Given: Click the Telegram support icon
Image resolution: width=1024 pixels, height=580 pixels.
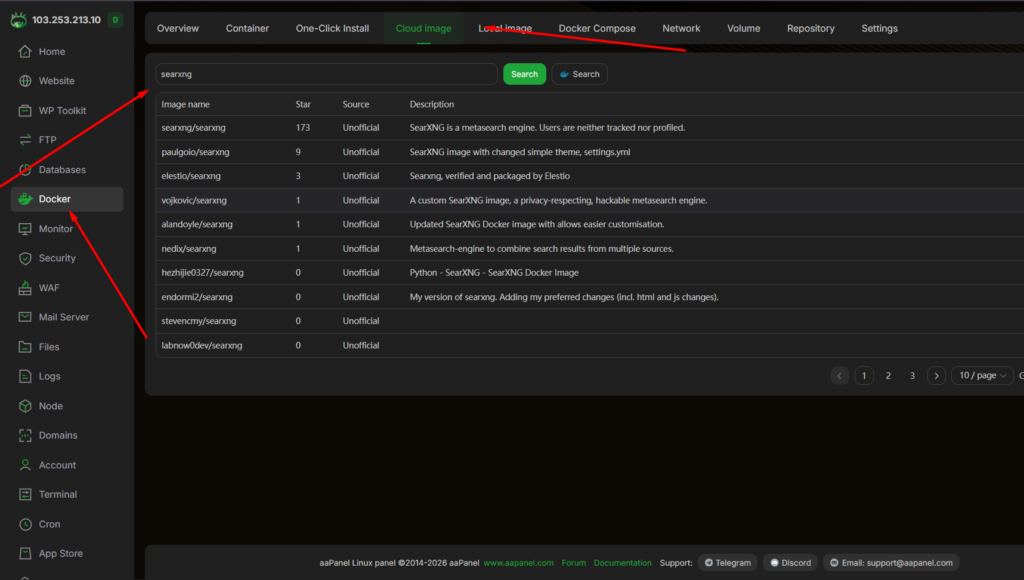Looking at the screenshot, I should 709,562.
